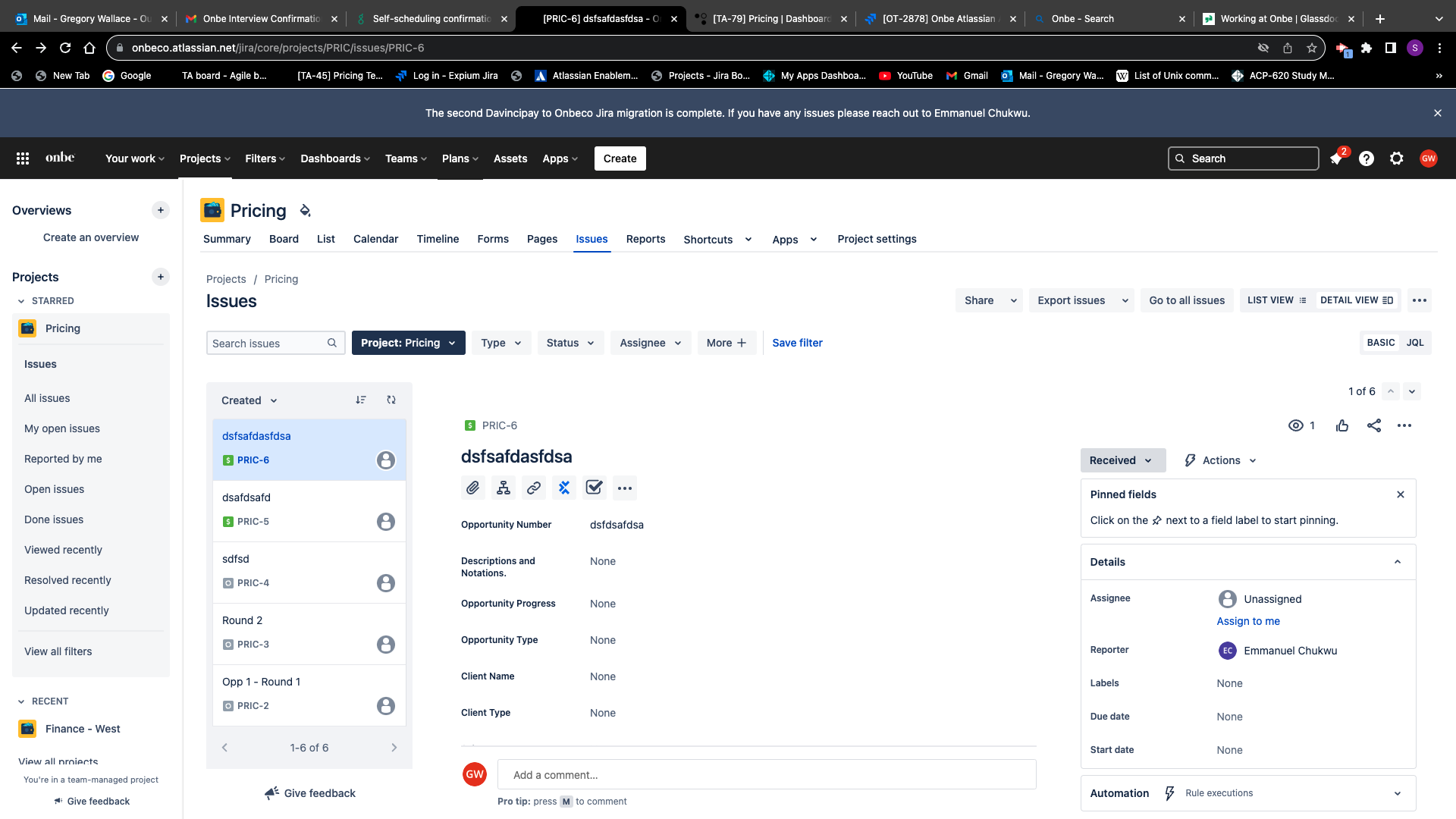The image size is (1456, 819).
Task: Click the project background color icon
Action: 305,211
